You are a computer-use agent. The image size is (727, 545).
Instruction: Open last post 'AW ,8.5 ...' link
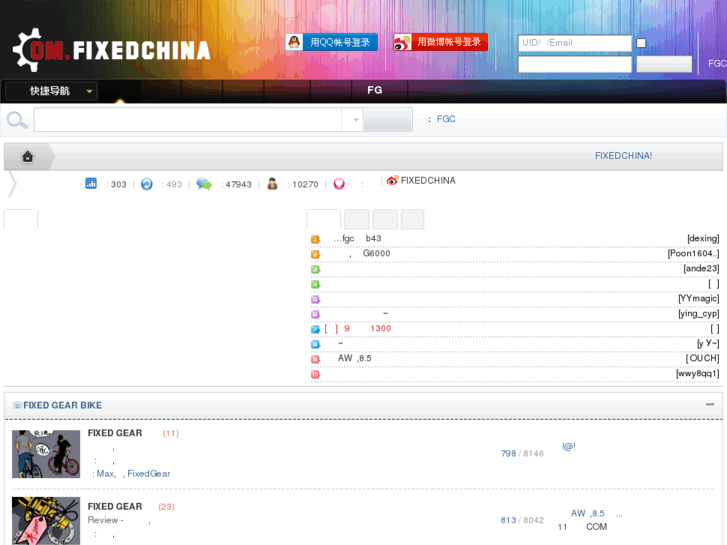click(596, 513)
